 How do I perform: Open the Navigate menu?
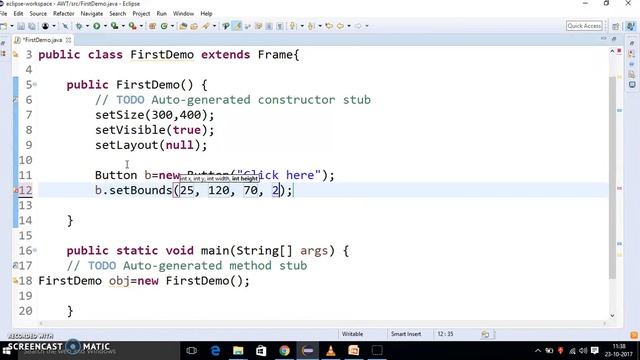tap(91, 13)
